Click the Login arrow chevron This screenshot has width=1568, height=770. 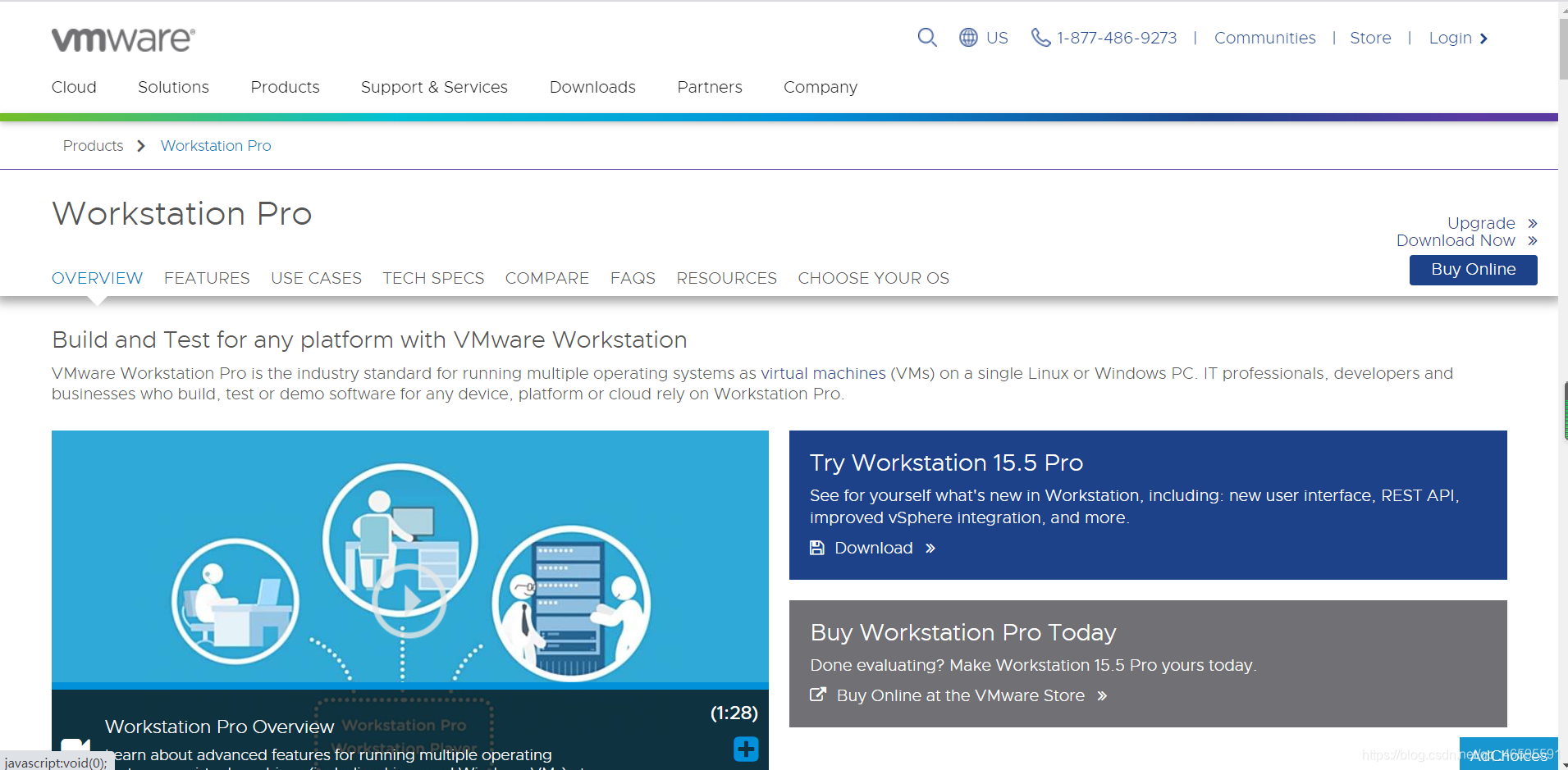(1483, 39)
